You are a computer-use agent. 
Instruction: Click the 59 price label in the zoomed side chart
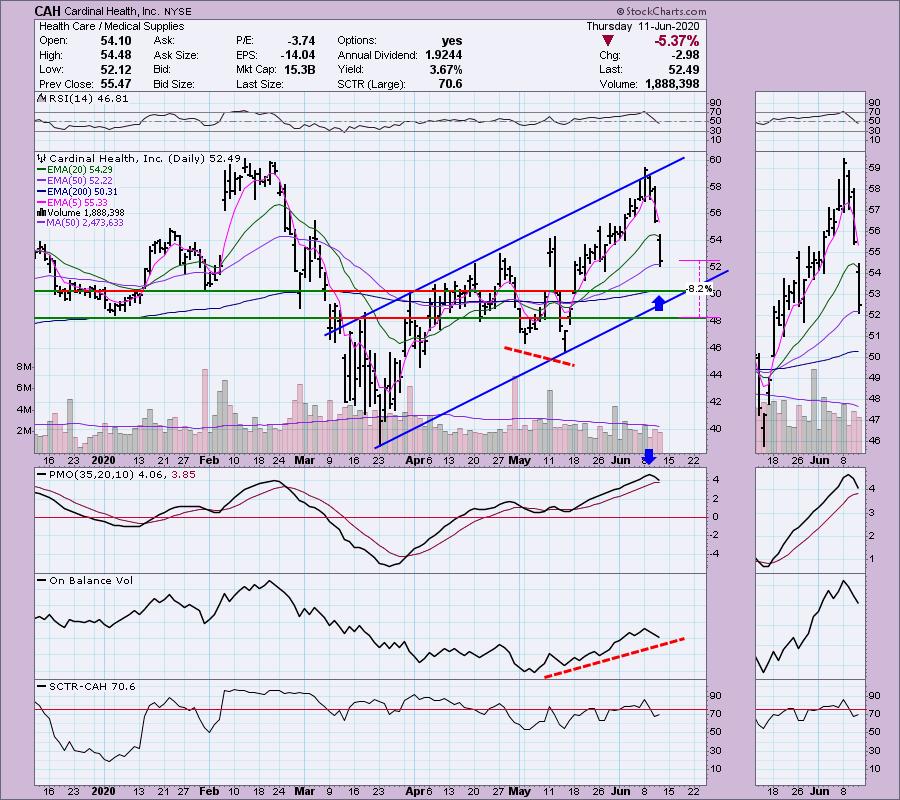click(875, 168)
